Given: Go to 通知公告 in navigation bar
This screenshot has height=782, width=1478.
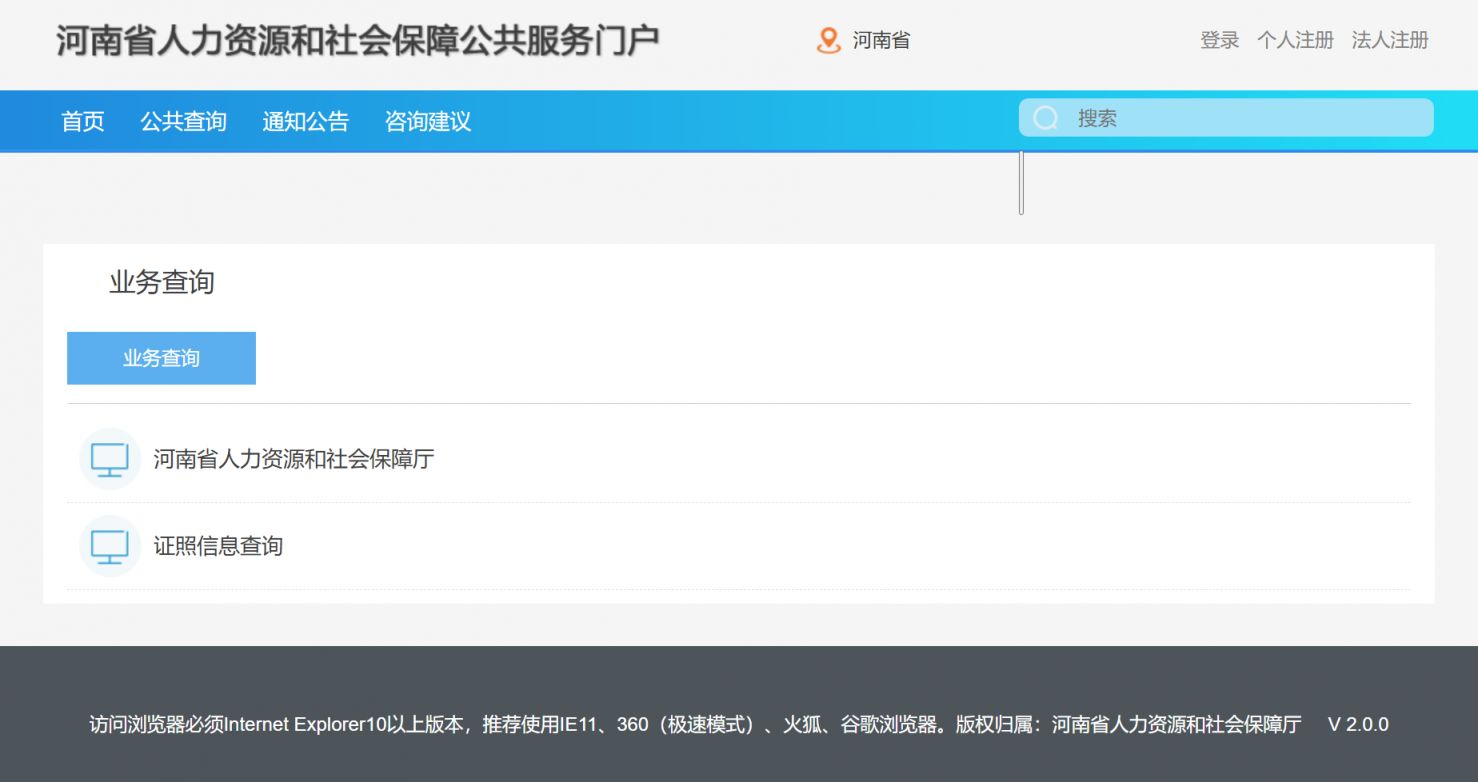Looking at the screenshot, I should [306, 121].
